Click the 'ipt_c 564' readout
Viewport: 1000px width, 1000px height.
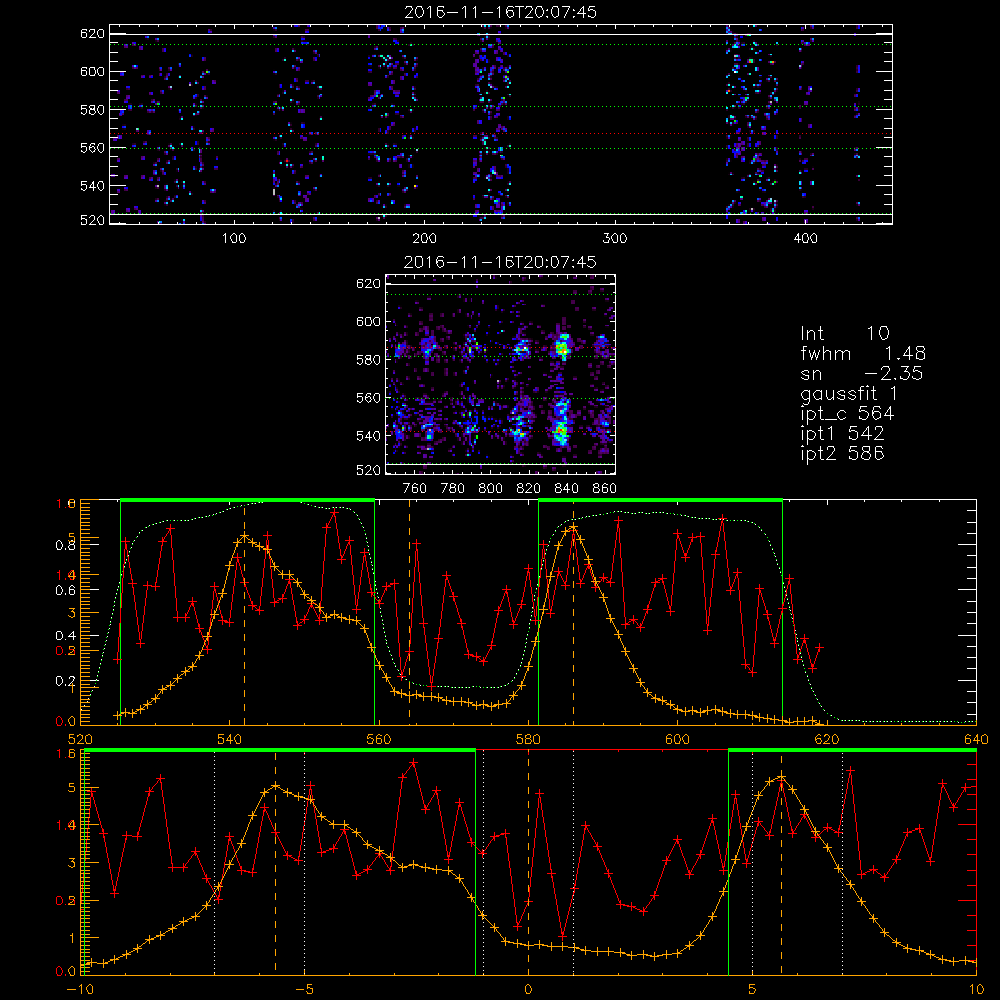point(847,414)
